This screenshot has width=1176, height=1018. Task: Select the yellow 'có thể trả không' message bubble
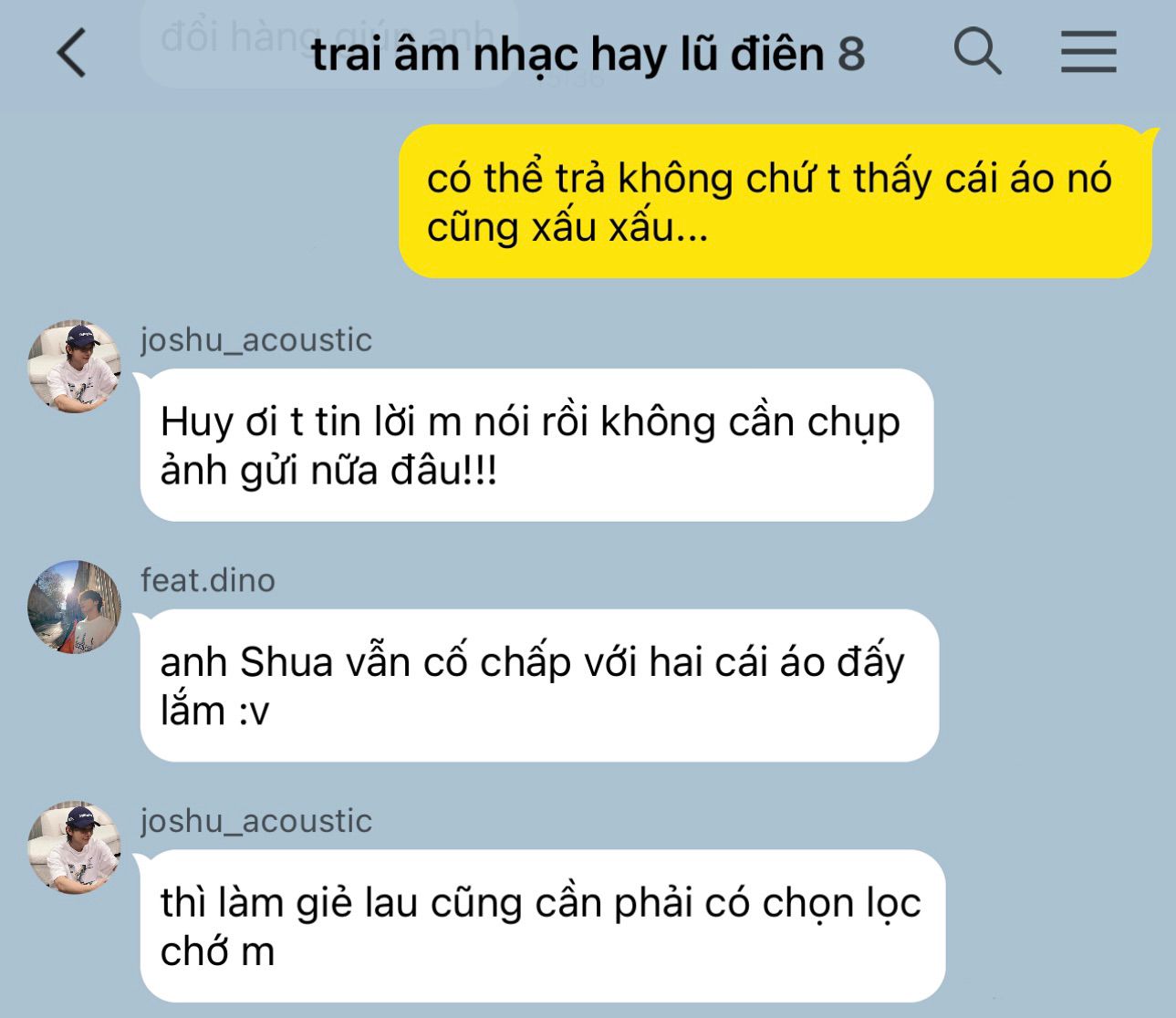point(775,202)
